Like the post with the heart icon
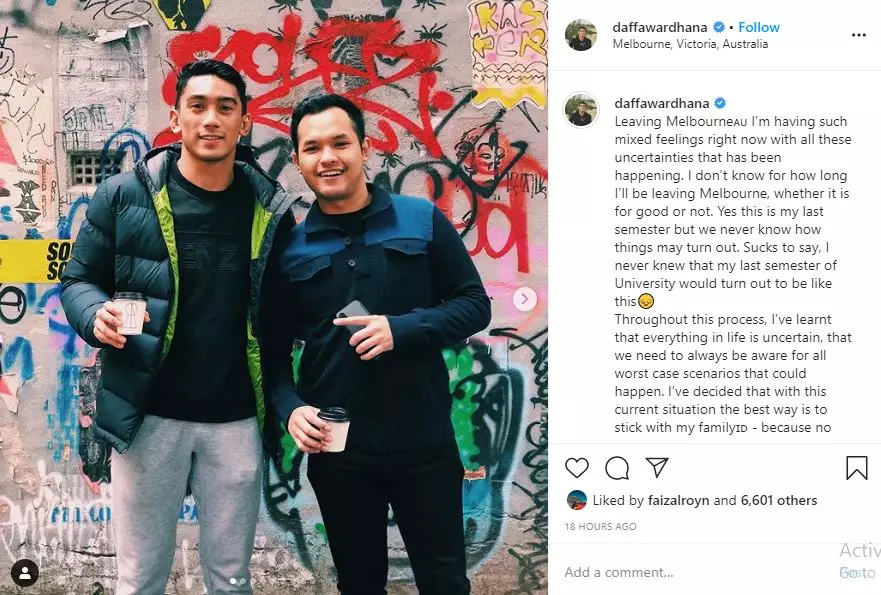Viewport: 881px width, 595px height. [x=576, y=467]
